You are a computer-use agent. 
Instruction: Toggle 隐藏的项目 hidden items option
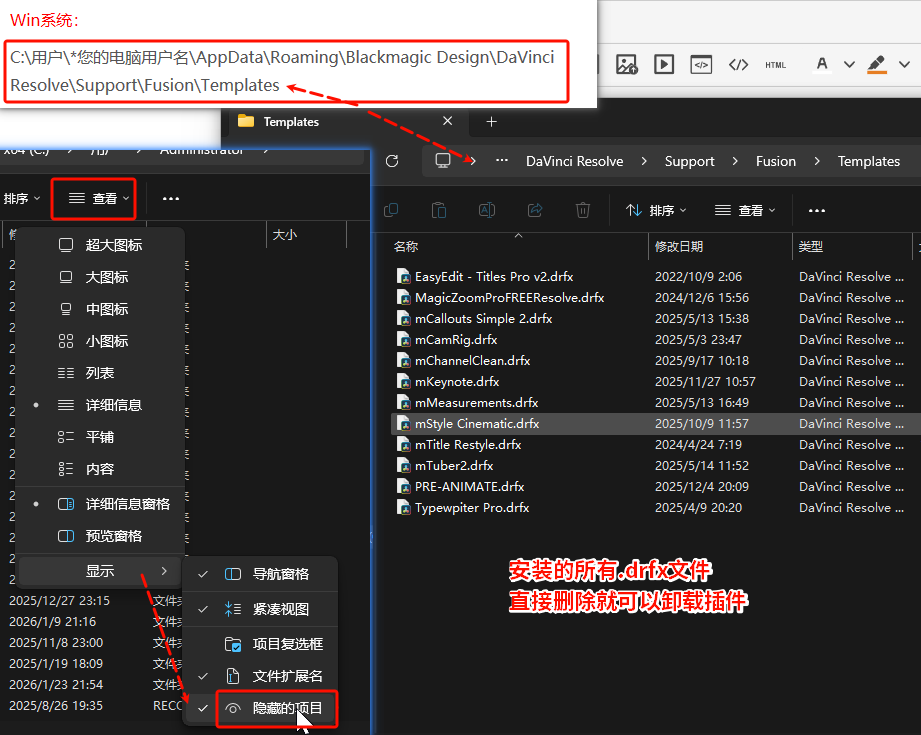(260, 709)
